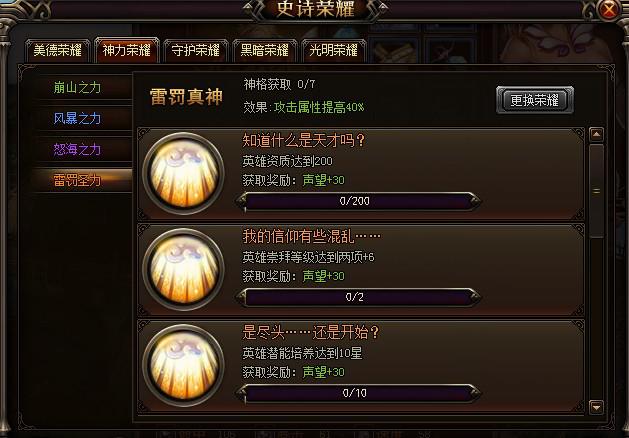Open the 守护荣耀 tab
629x438 pixels.
pyautogui.click(x=195, y=51)
